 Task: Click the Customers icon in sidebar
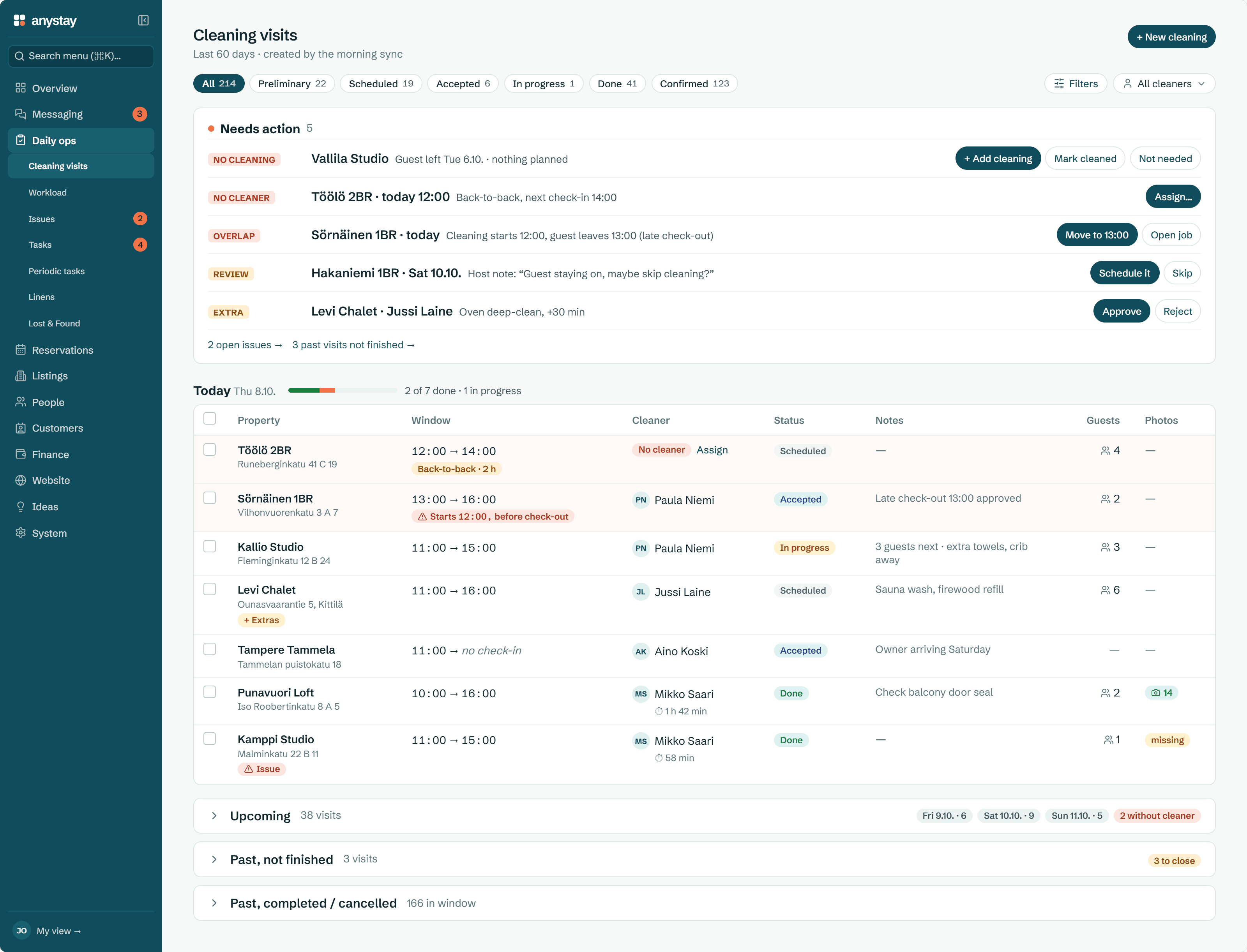pyautogui.click(x=20, y=428)
